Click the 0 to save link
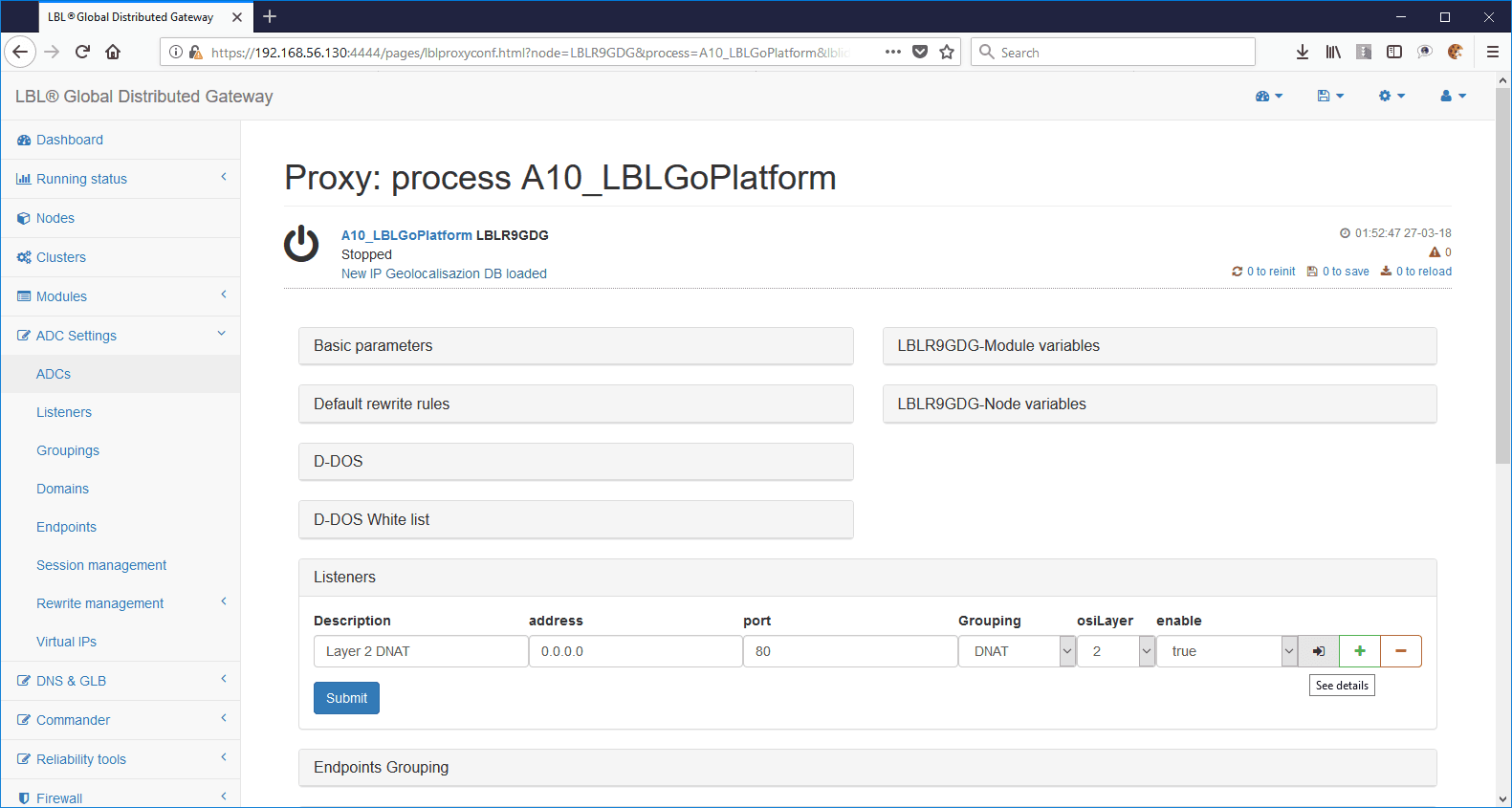Viewport: 1512px width, 808px height. click(1338, 272)
